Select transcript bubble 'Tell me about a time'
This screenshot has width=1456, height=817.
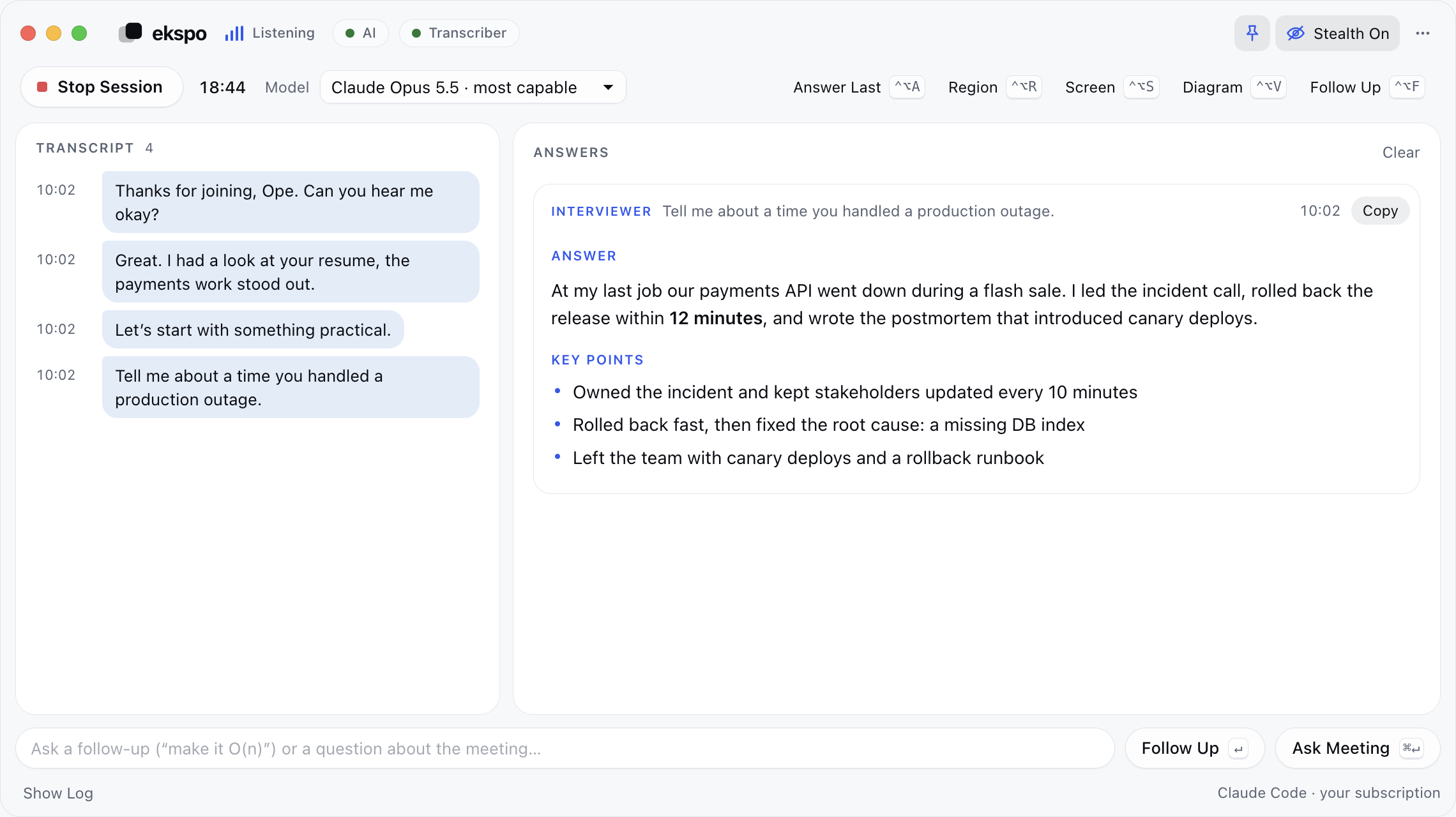pyautogui.click(x=291, y=387)
